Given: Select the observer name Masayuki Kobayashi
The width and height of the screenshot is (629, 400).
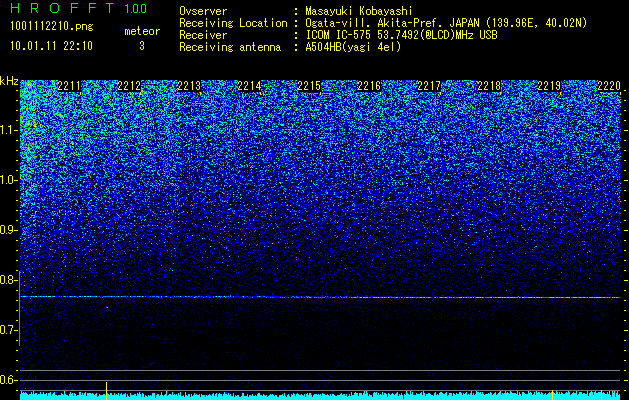Looking at the screenshot, I should coord(359,11).
